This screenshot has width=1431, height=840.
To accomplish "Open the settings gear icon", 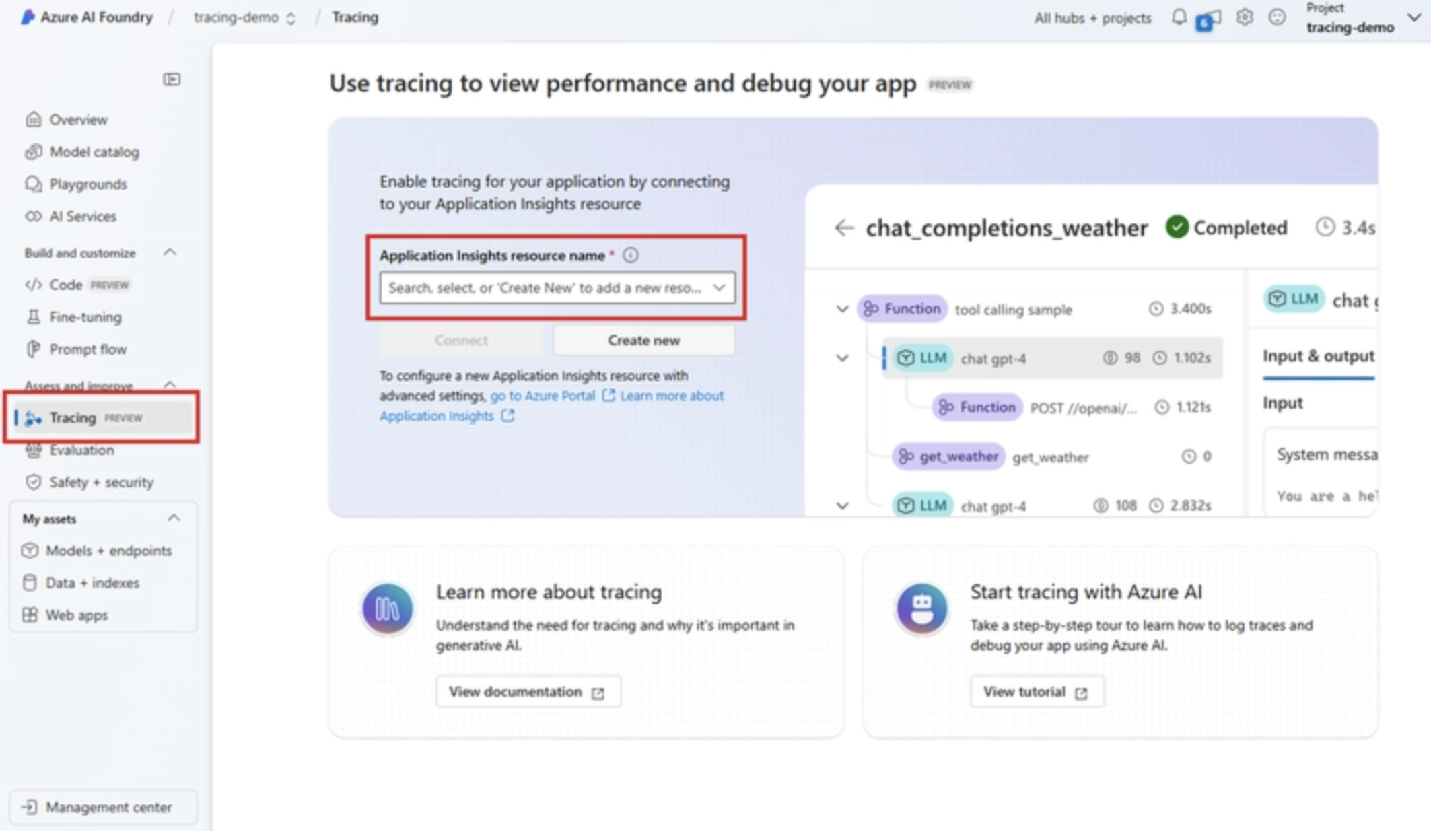I will [1244, 17].
